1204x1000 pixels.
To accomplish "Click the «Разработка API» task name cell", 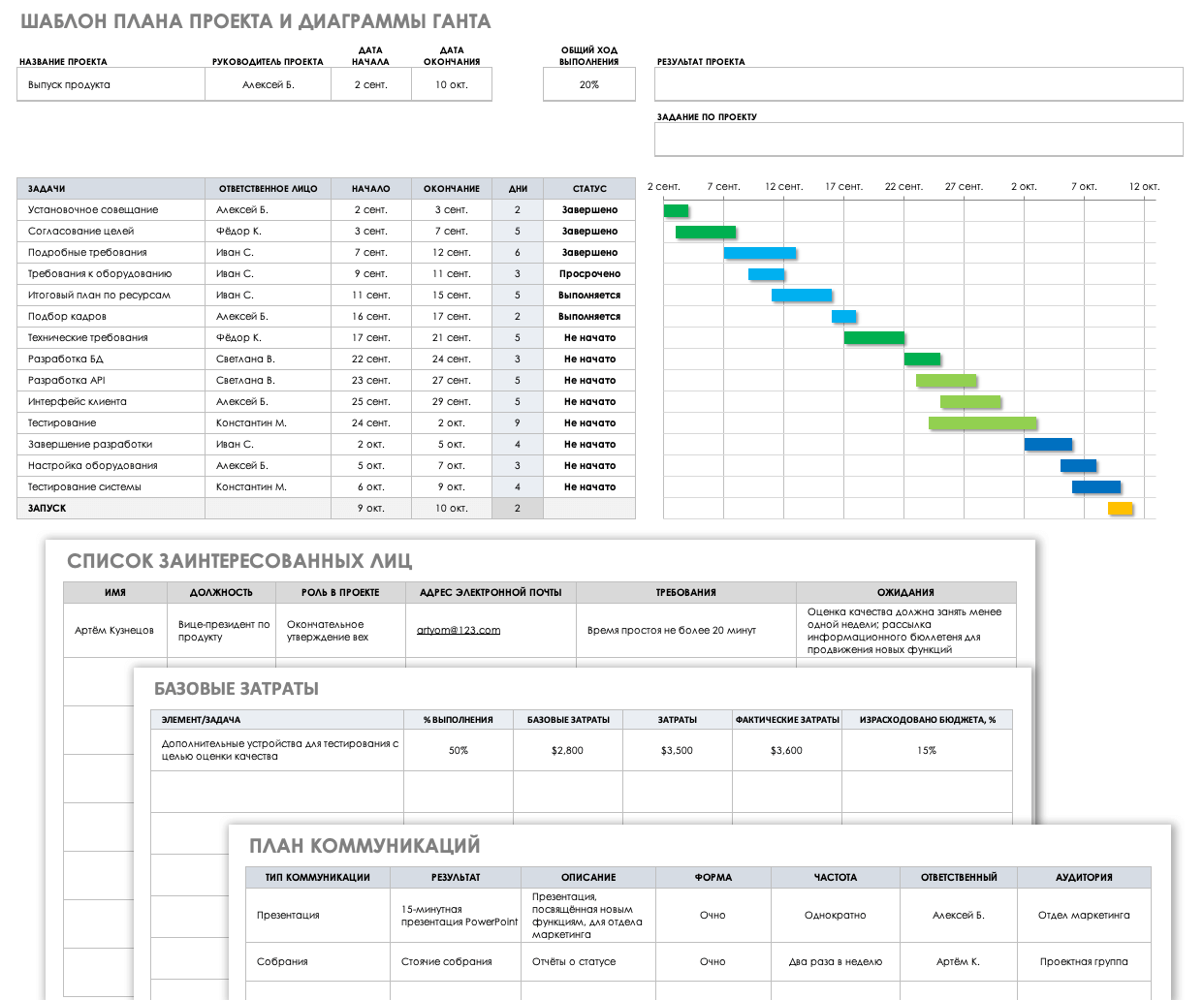I will [x=111, y=381].
